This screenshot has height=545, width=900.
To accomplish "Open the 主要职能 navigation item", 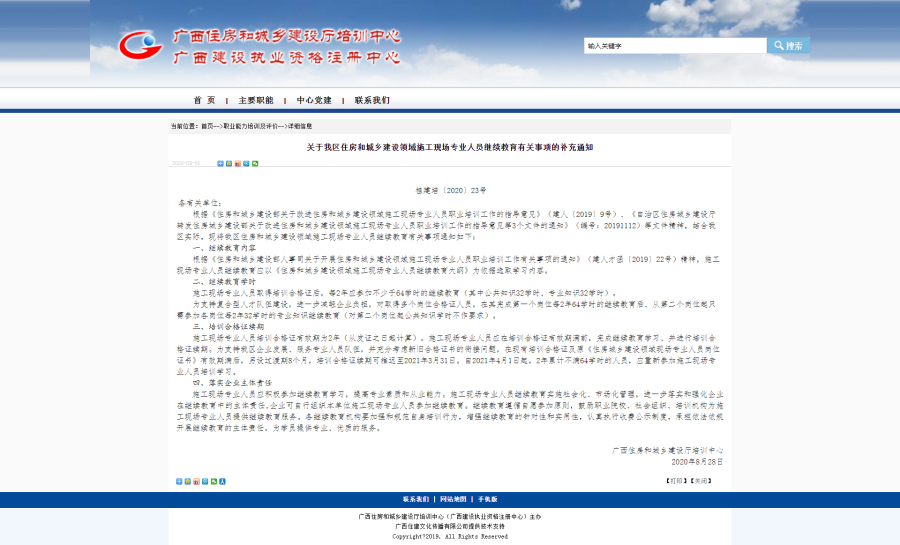I will pos(256,100).
